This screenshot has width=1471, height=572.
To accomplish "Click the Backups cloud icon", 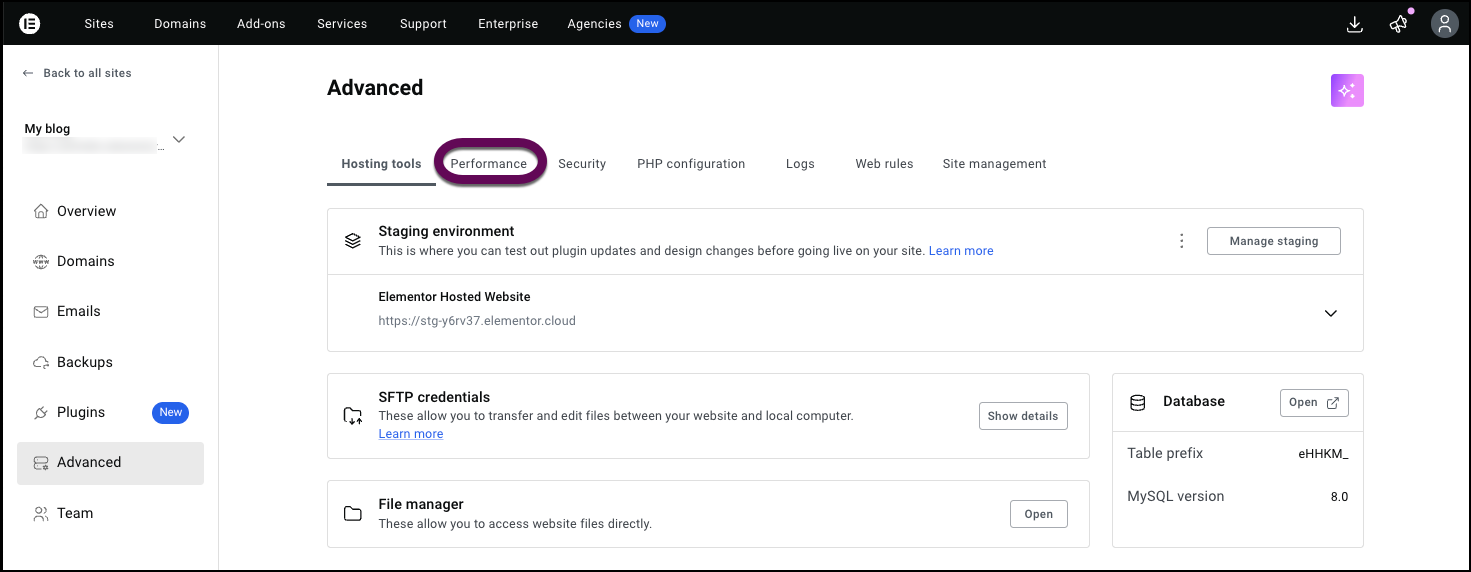I will pyautogui.click(x=41, y=362).
